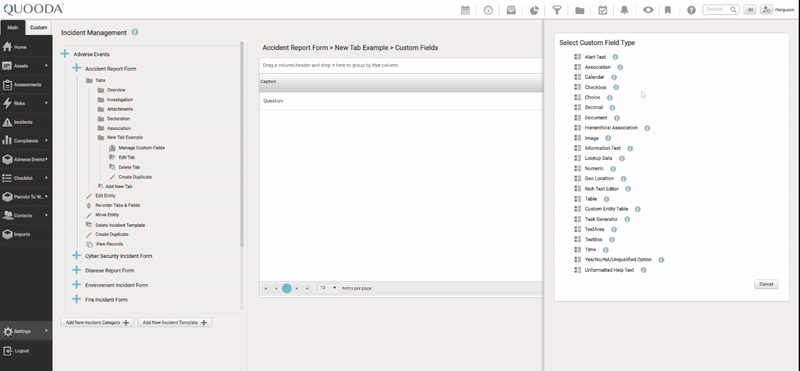Click Add New Incident Template button

tap(174, 323)
